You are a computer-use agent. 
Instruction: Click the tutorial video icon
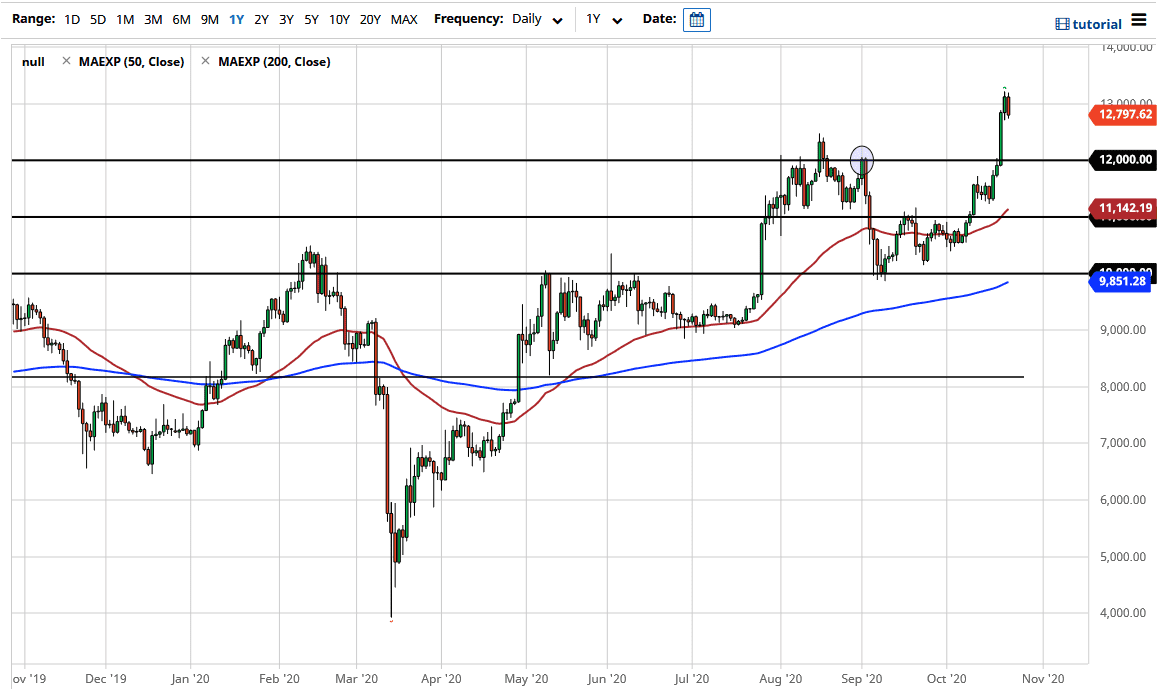click(x=1062, y=24)
